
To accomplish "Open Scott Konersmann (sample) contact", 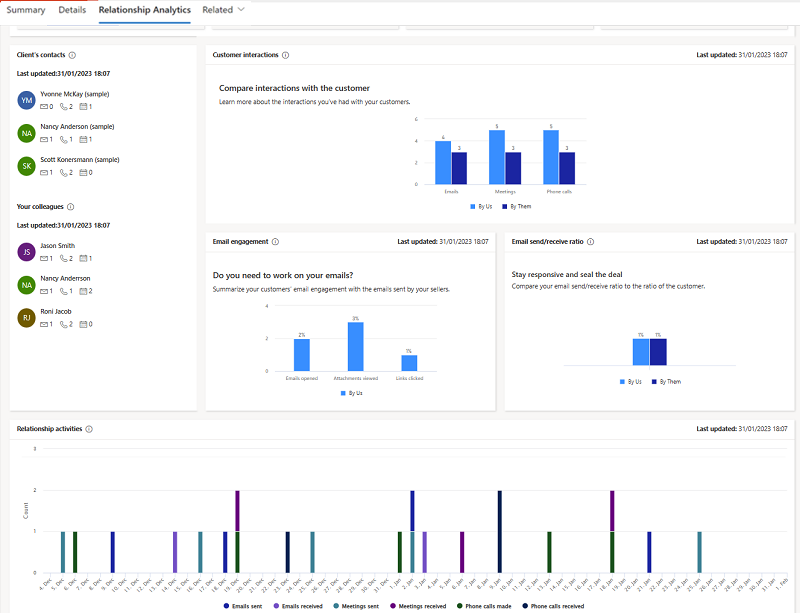I will click(80, 159).
